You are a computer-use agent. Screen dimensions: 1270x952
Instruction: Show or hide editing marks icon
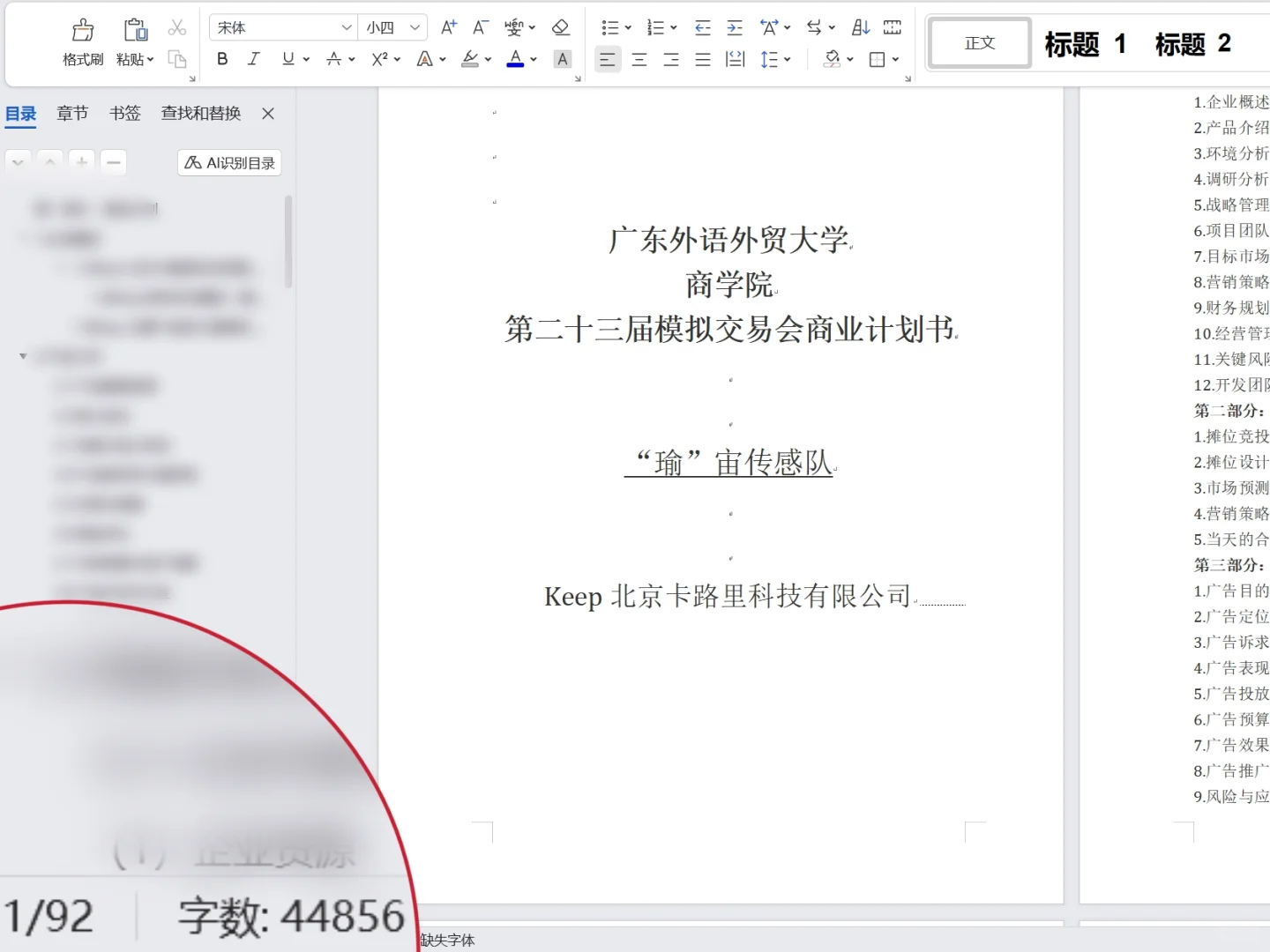coord(893,27)
